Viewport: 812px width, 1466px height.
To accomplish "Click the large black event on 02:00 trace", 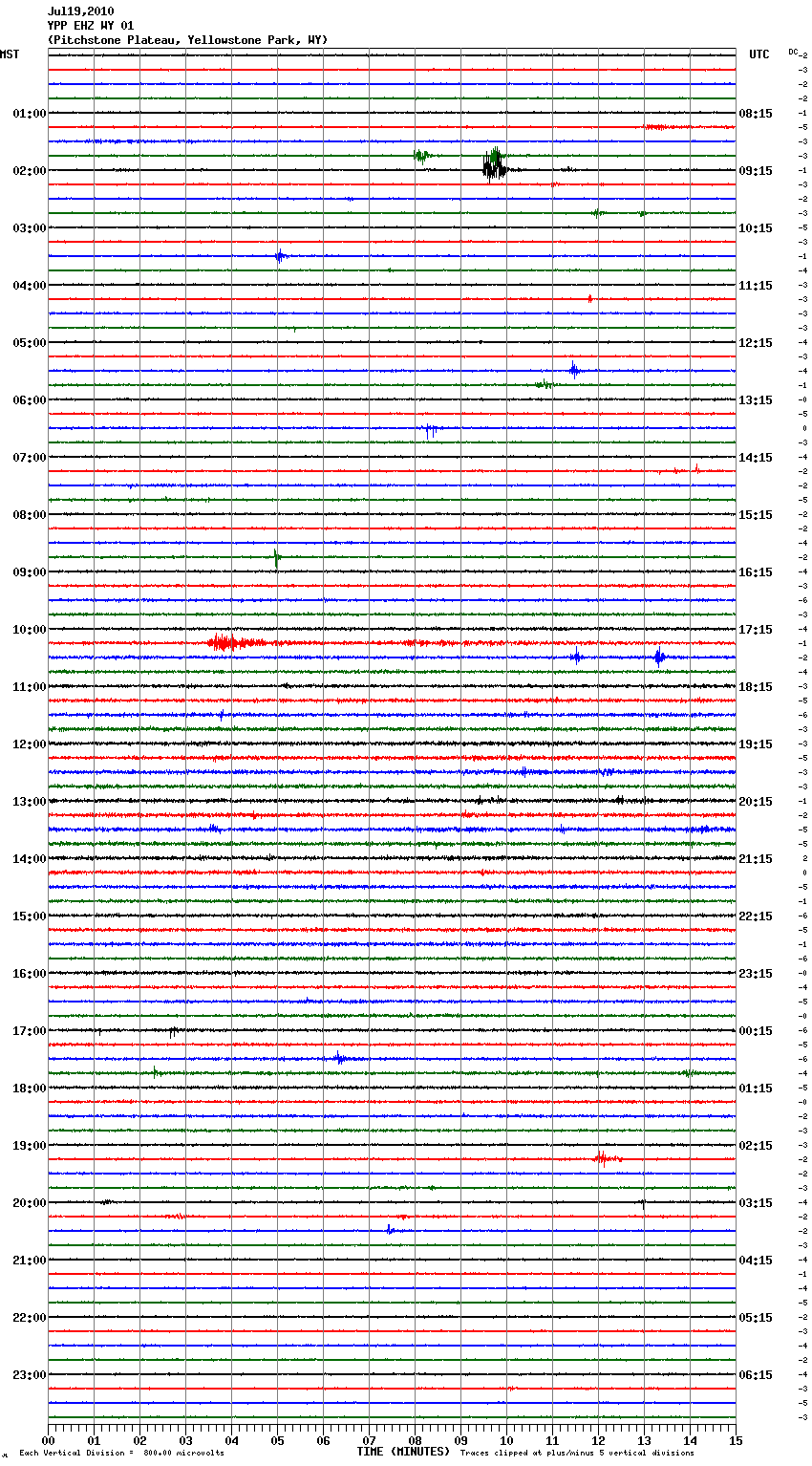I will [495, 168].
